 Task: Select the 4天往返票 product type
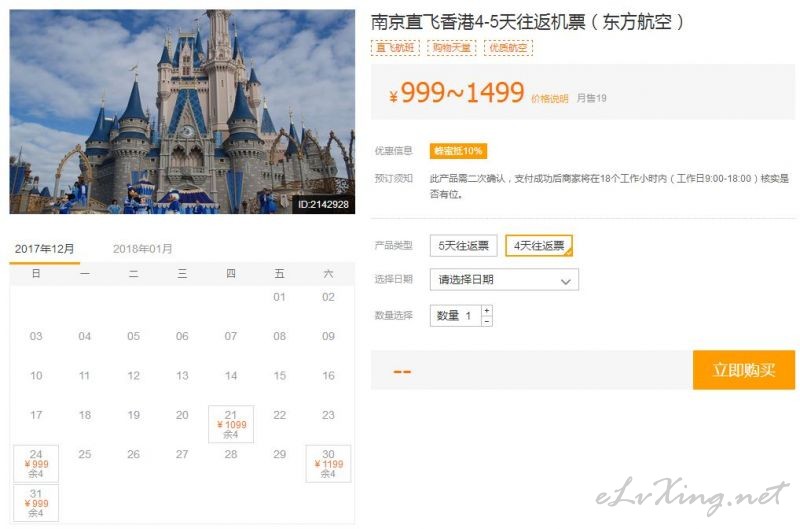coord(539,245)
